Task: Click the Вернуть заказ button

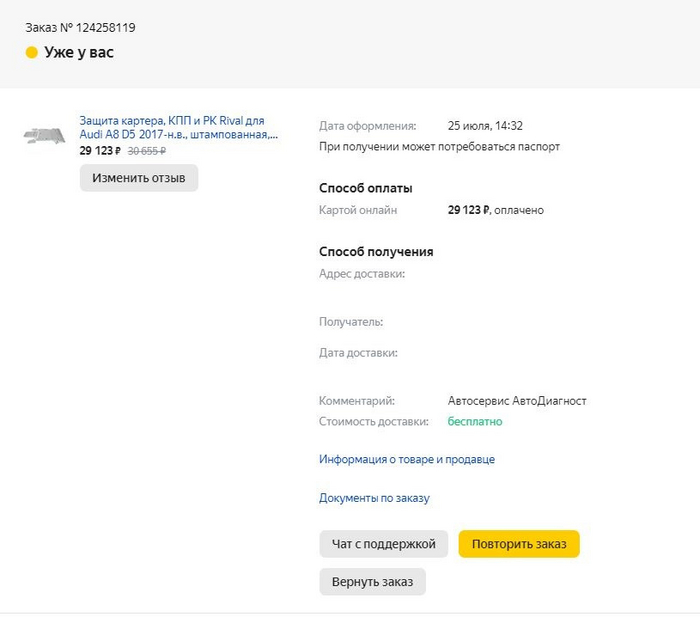Action: click(x=372, y=582)
